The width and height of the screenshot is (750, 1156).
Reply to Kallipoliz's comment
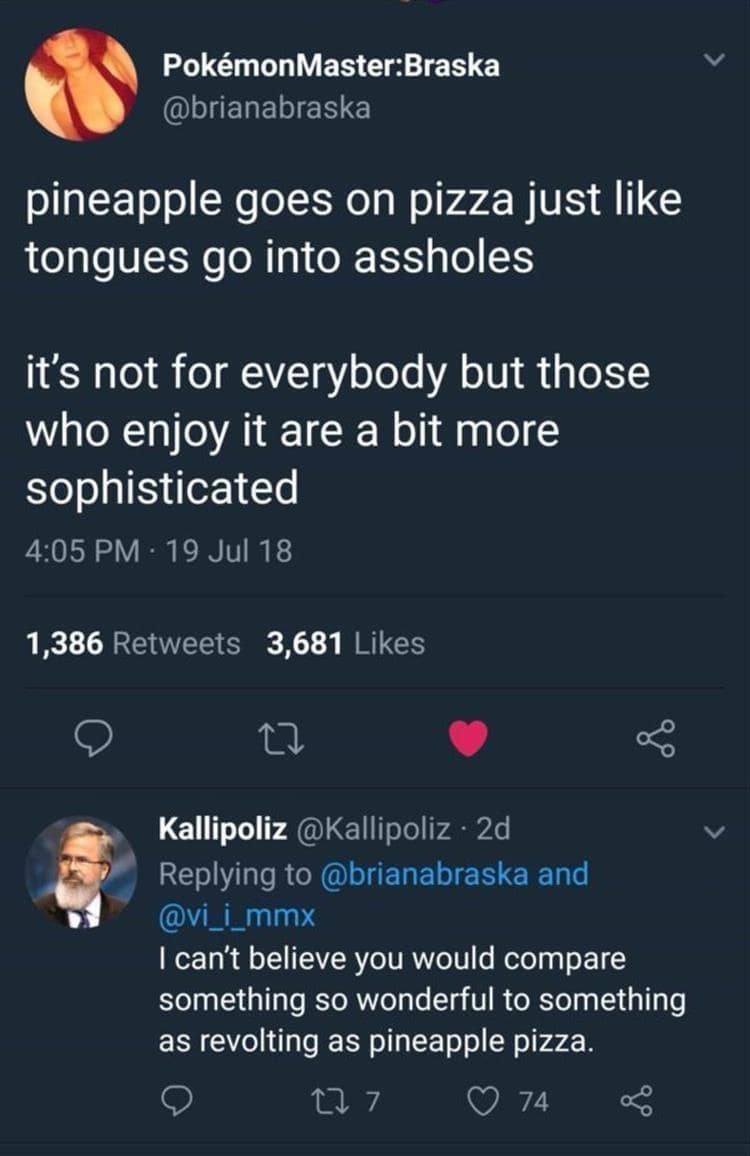pyautogui.click(x=178, y=1102)
